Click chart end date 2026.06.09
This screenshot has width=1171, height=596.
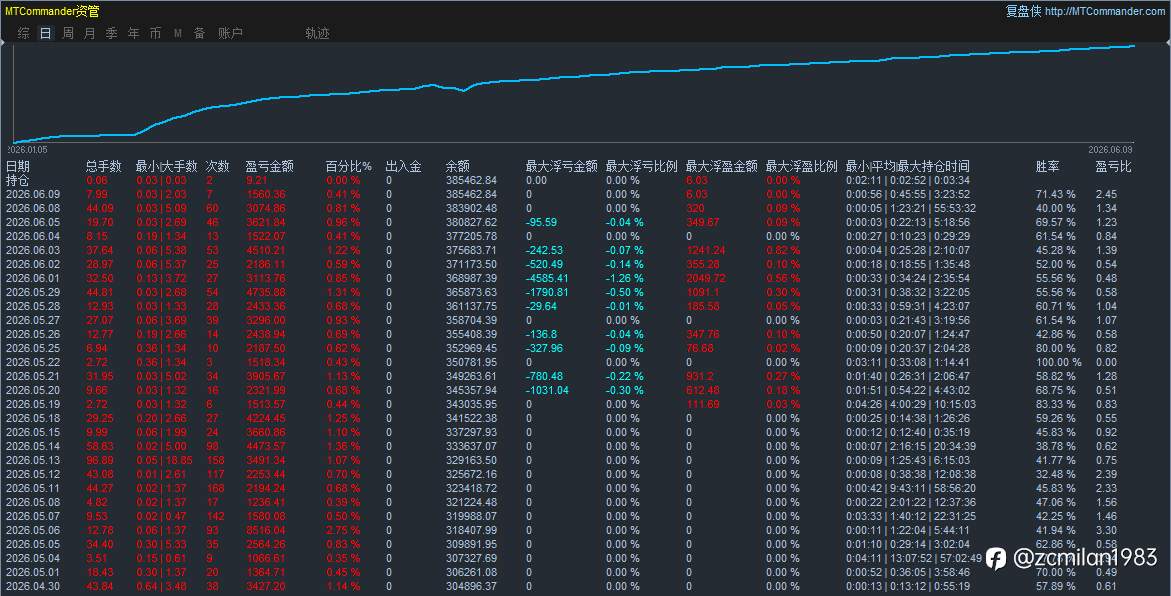point(1111,149)
